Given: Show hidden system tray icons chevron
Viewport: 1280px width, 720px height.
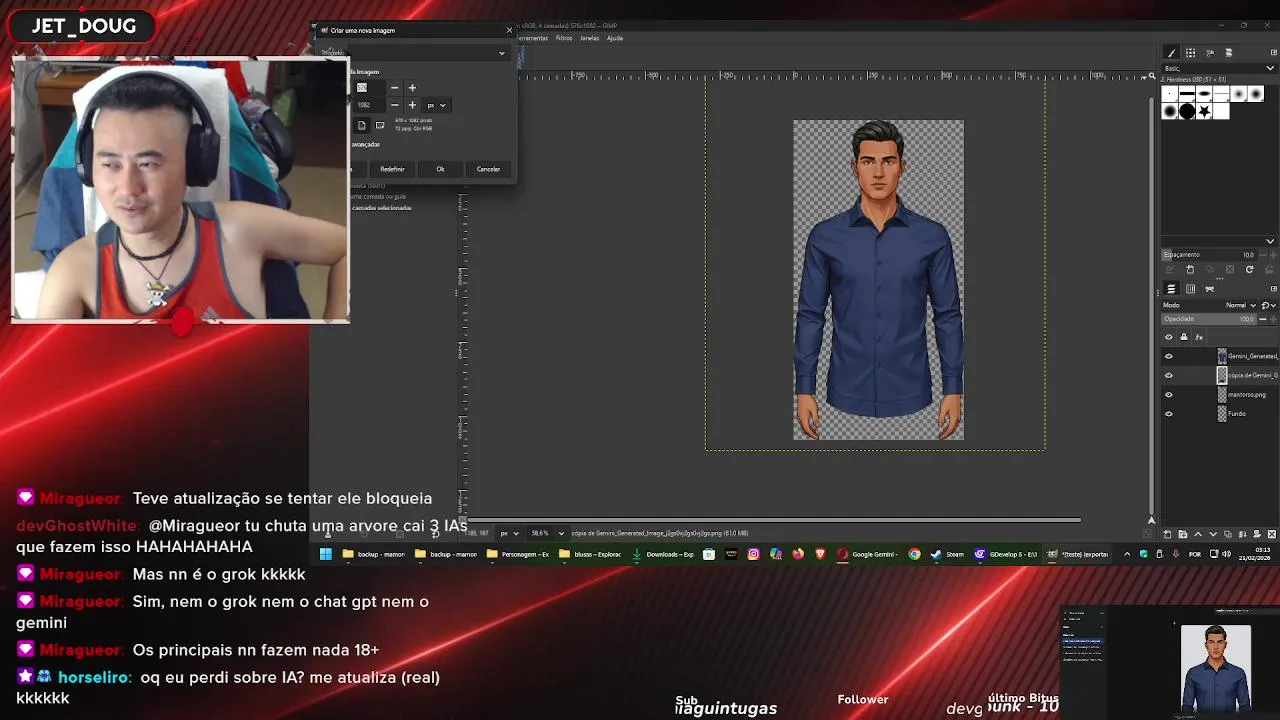Looking at the screenshot, I should pyautogui.click(x=1127, y=554).
